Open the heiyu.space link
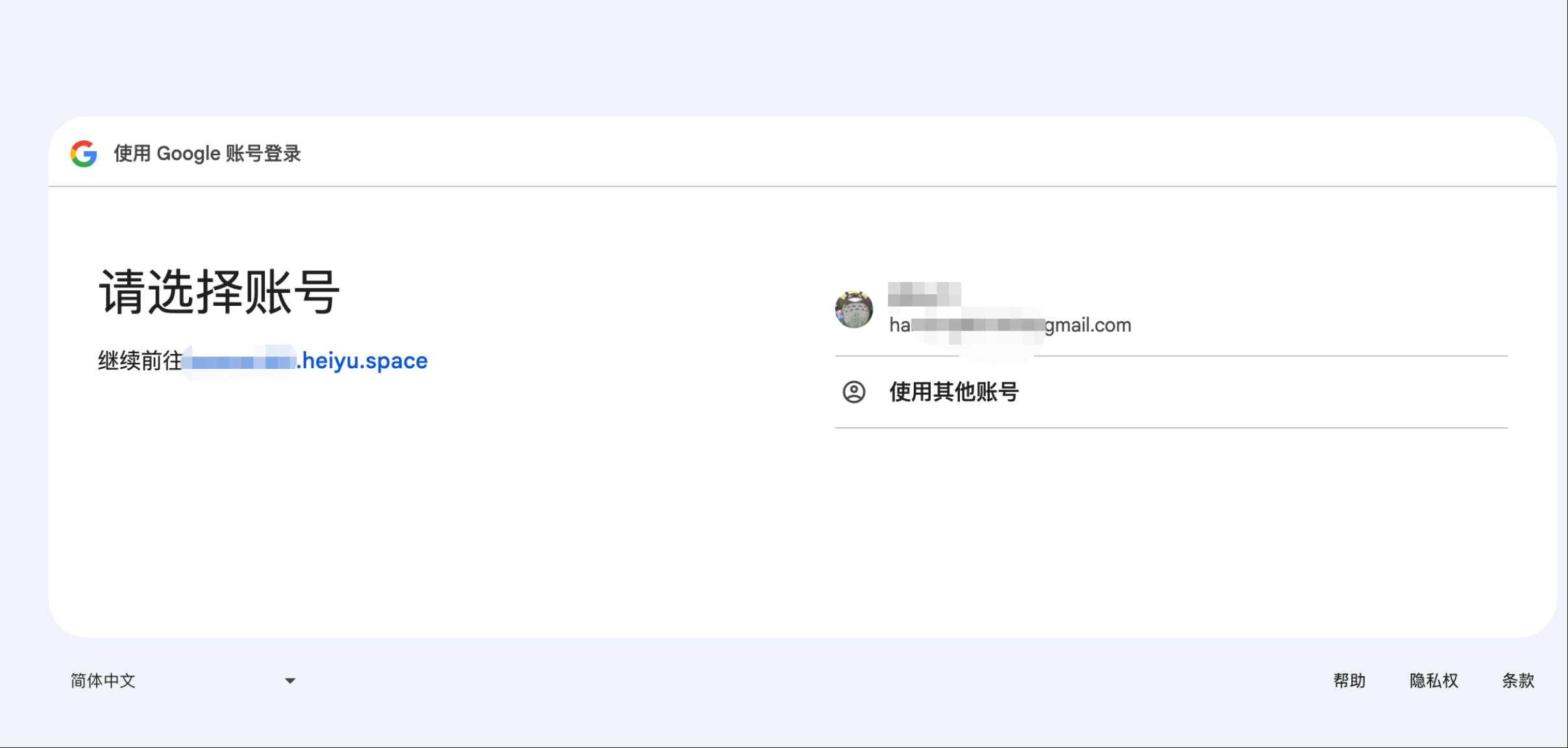Viewport: 1568px width, 748px height. 305,360
